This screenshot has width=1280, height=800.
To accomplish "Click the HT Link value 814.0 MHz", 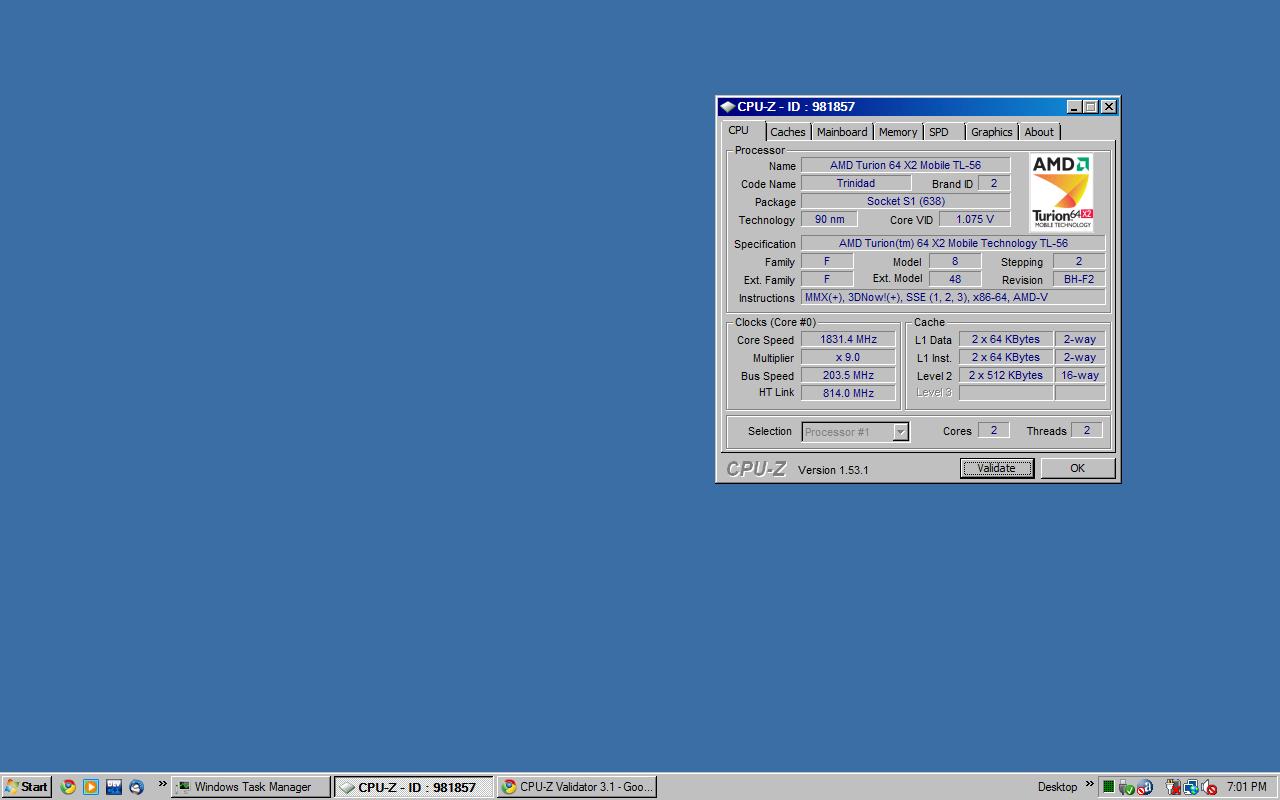I will tap(848, 393).
